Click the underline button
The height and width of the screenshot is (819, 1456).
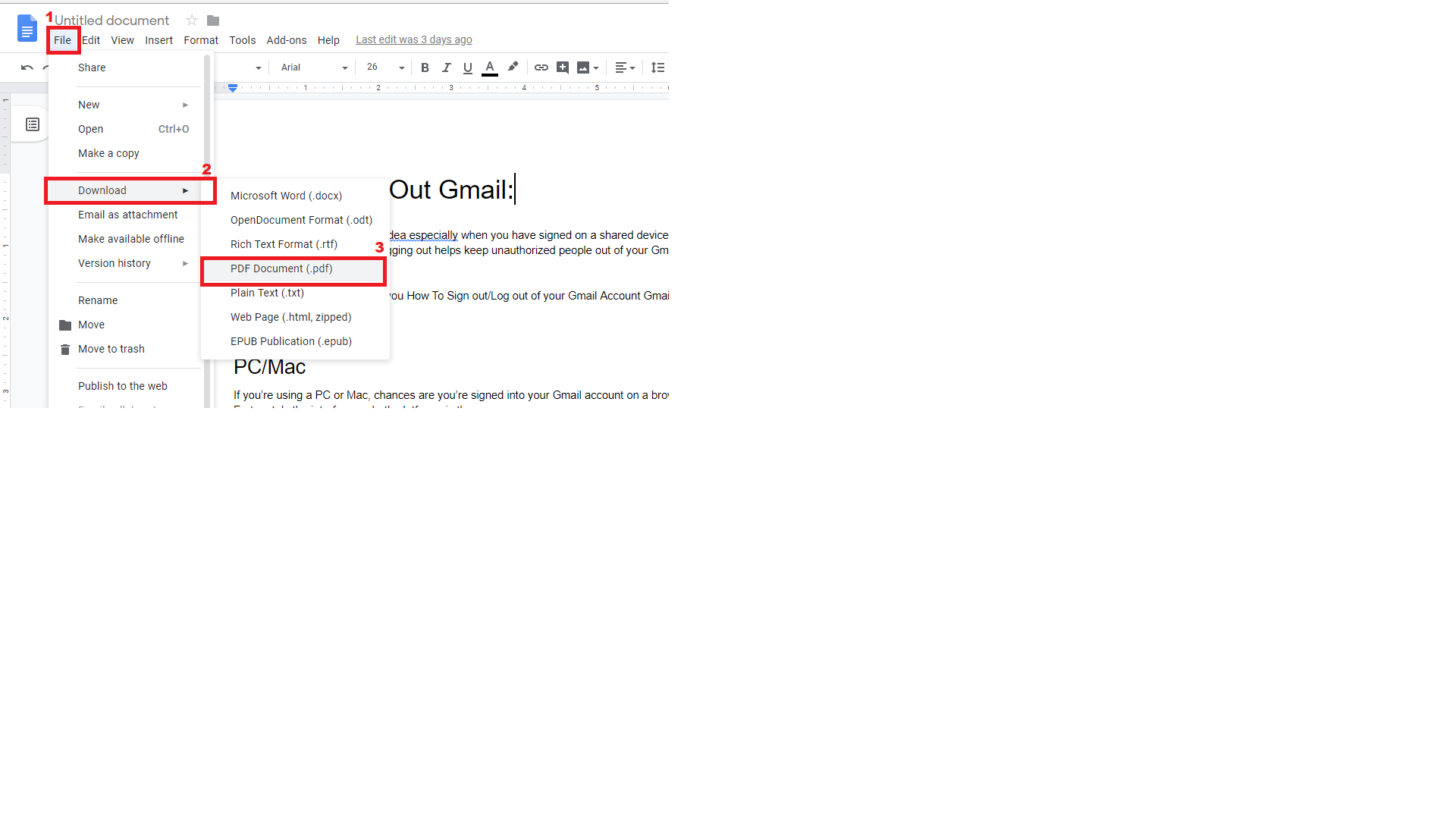(x=468, y=67)
